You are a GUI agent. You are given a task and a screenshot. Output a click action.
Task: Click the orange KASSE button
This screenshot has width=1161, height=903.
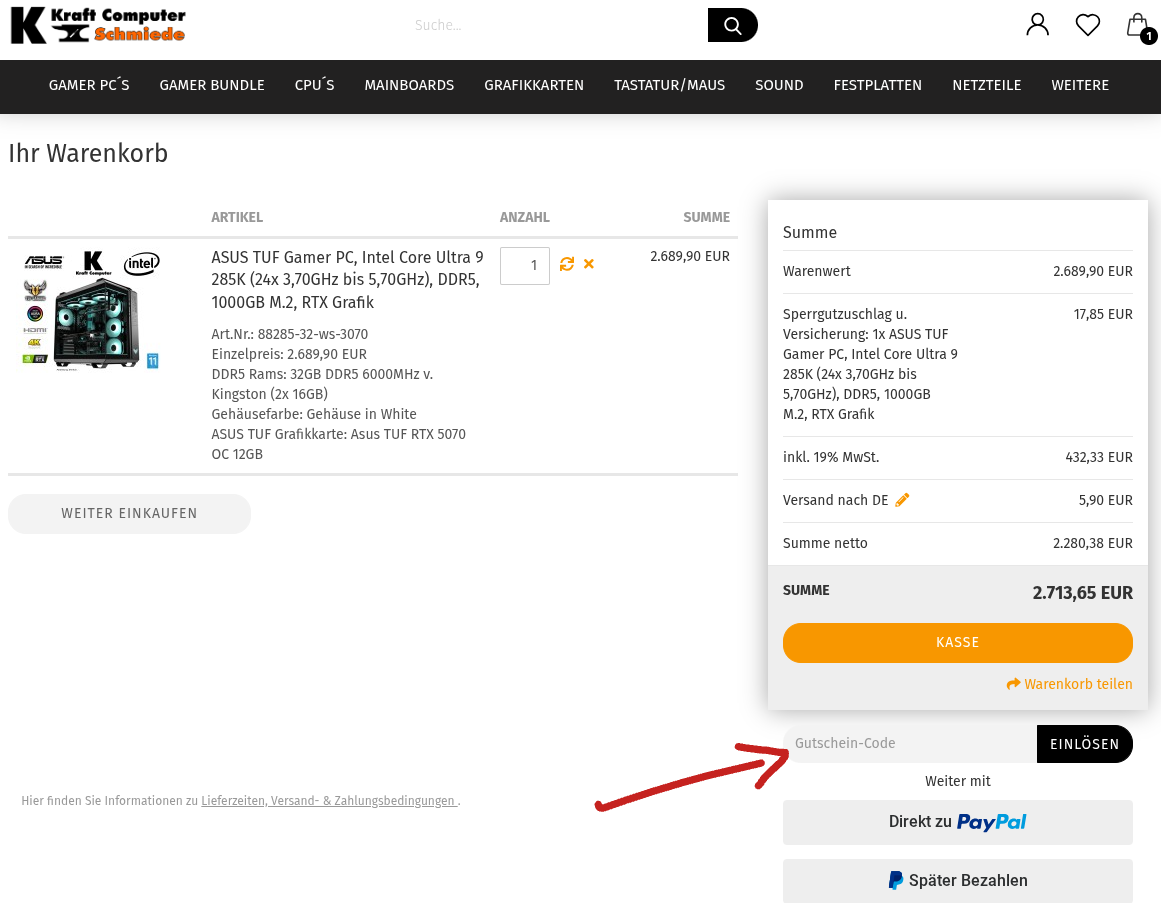(x=957, y=643)
